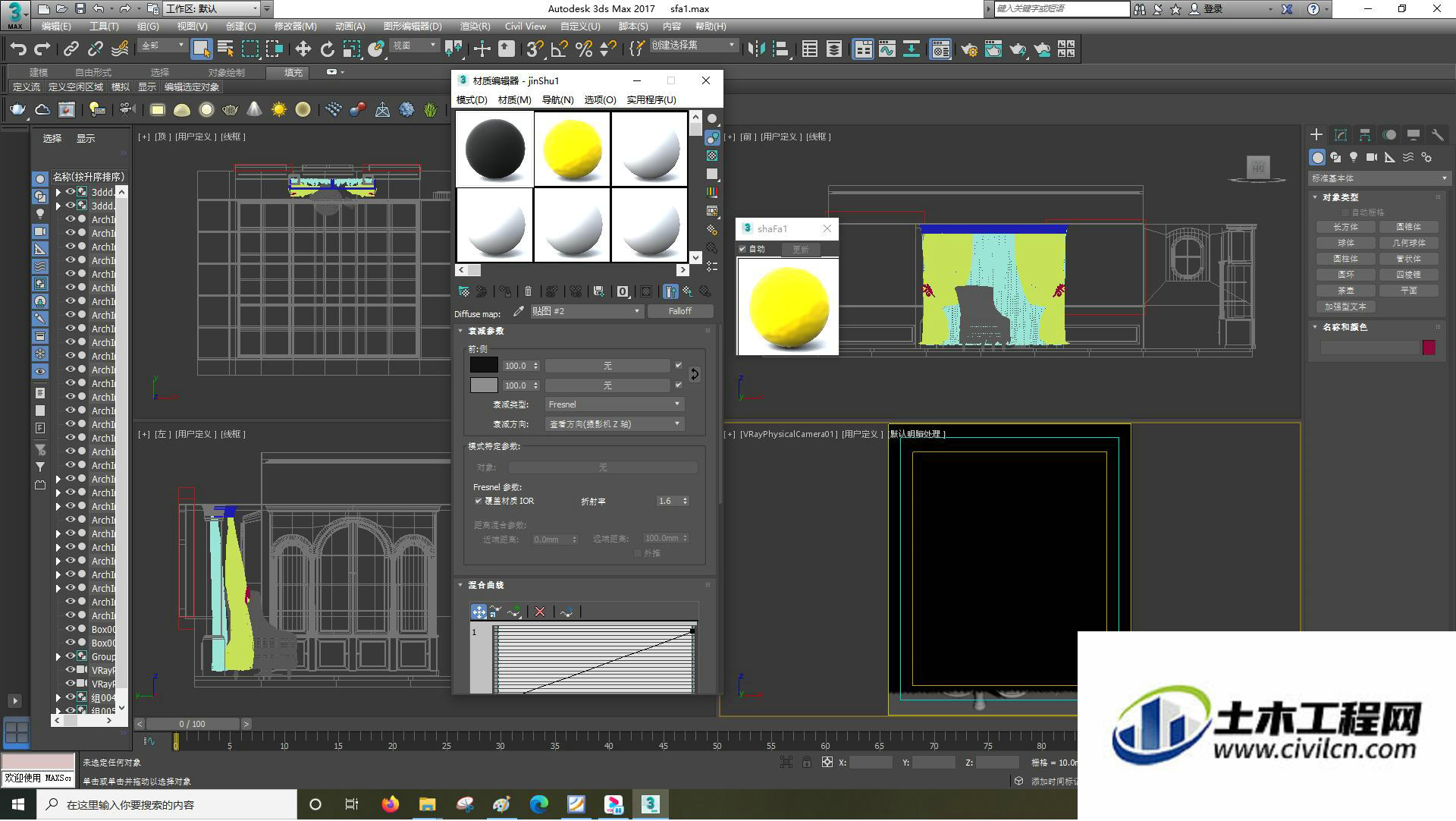Click 茶壶 teapot creation button
1456x821 pixels.
[x=1346, y=291]
